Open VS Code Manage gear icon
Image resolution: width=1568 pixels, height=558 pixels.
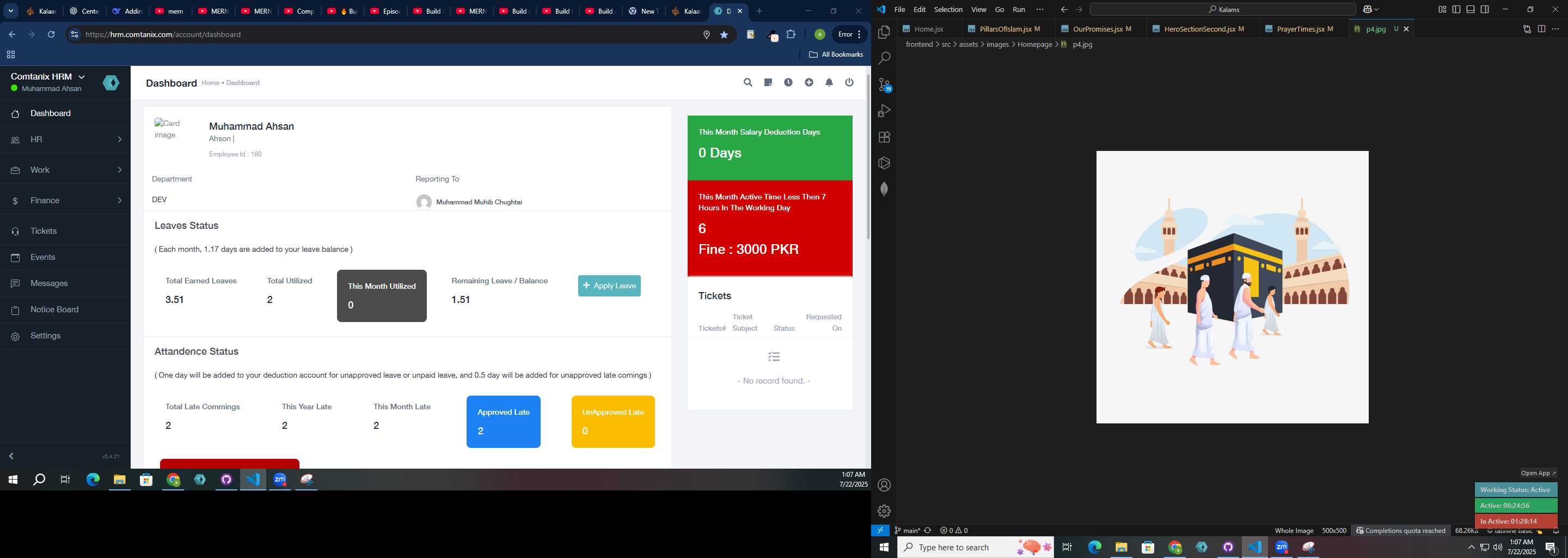tap(884, 511)
